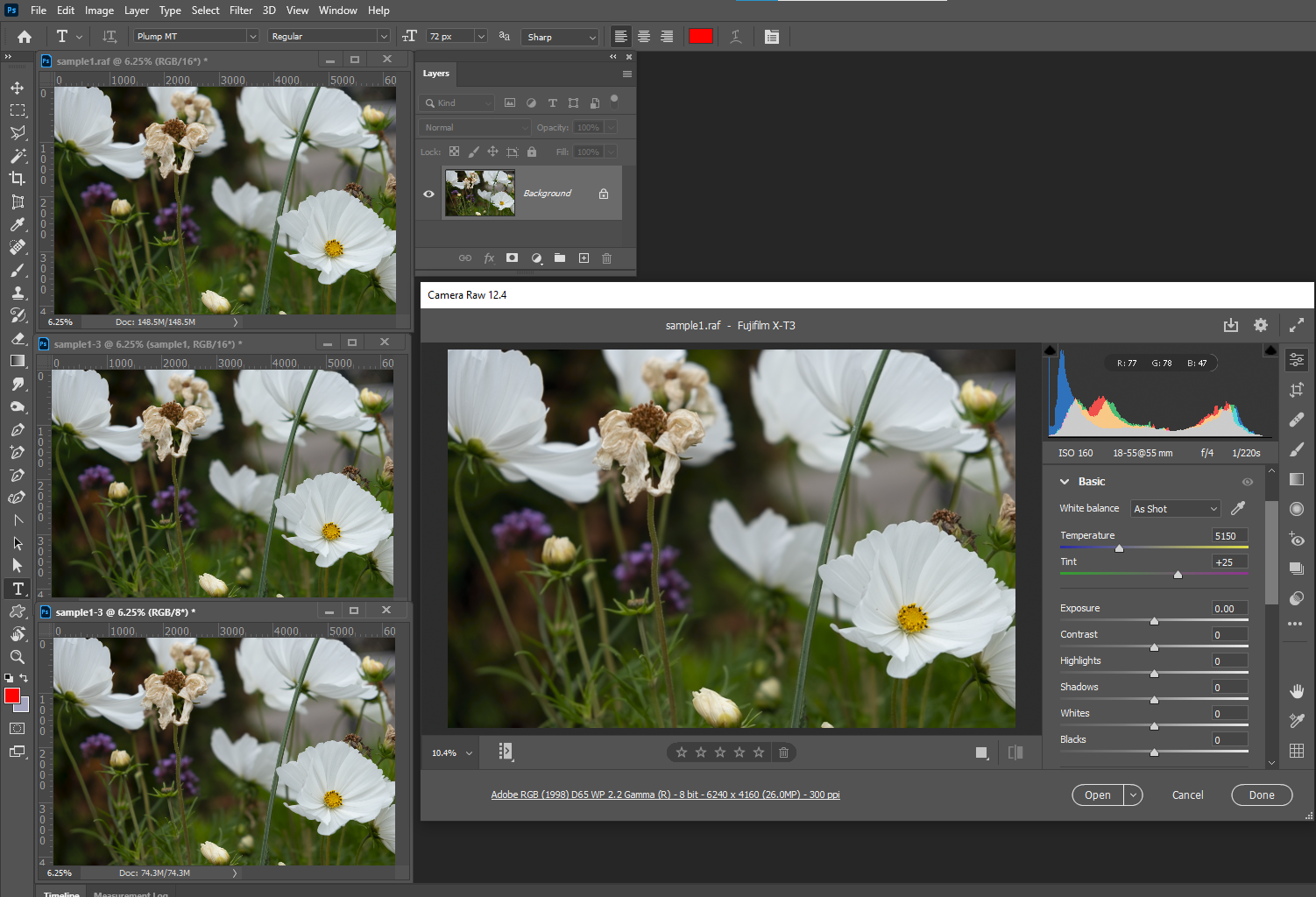Image resolution: width=1316 pixels, height=897 pixels.
Task: Open the White Balance dropdown
Action: point(1175,508)
